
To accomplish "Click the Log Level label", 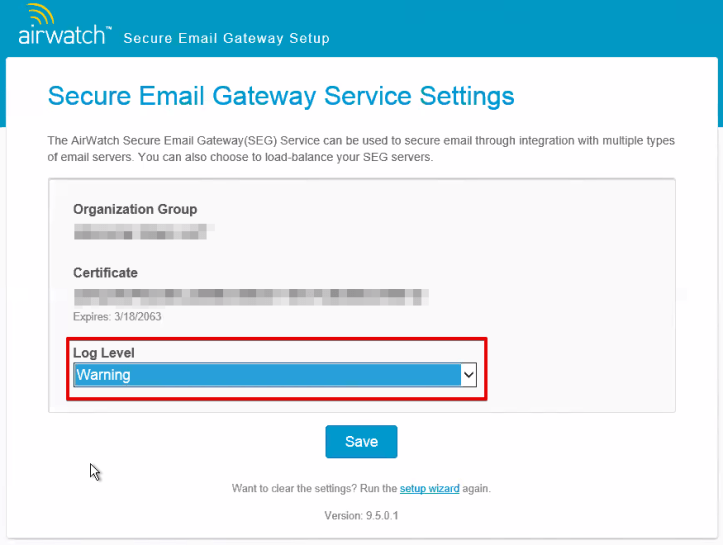I will pos(104,353).
